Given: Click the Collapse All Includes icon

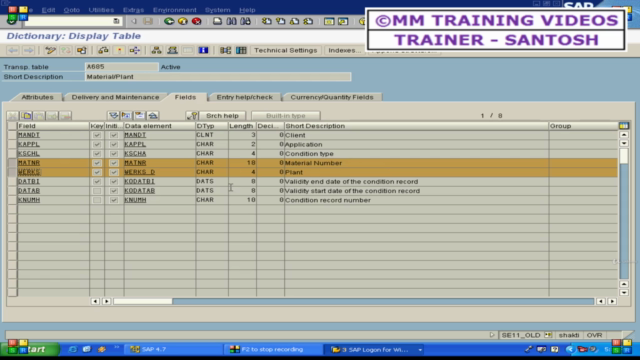Looking at the screenshot, I should (153, 116).
